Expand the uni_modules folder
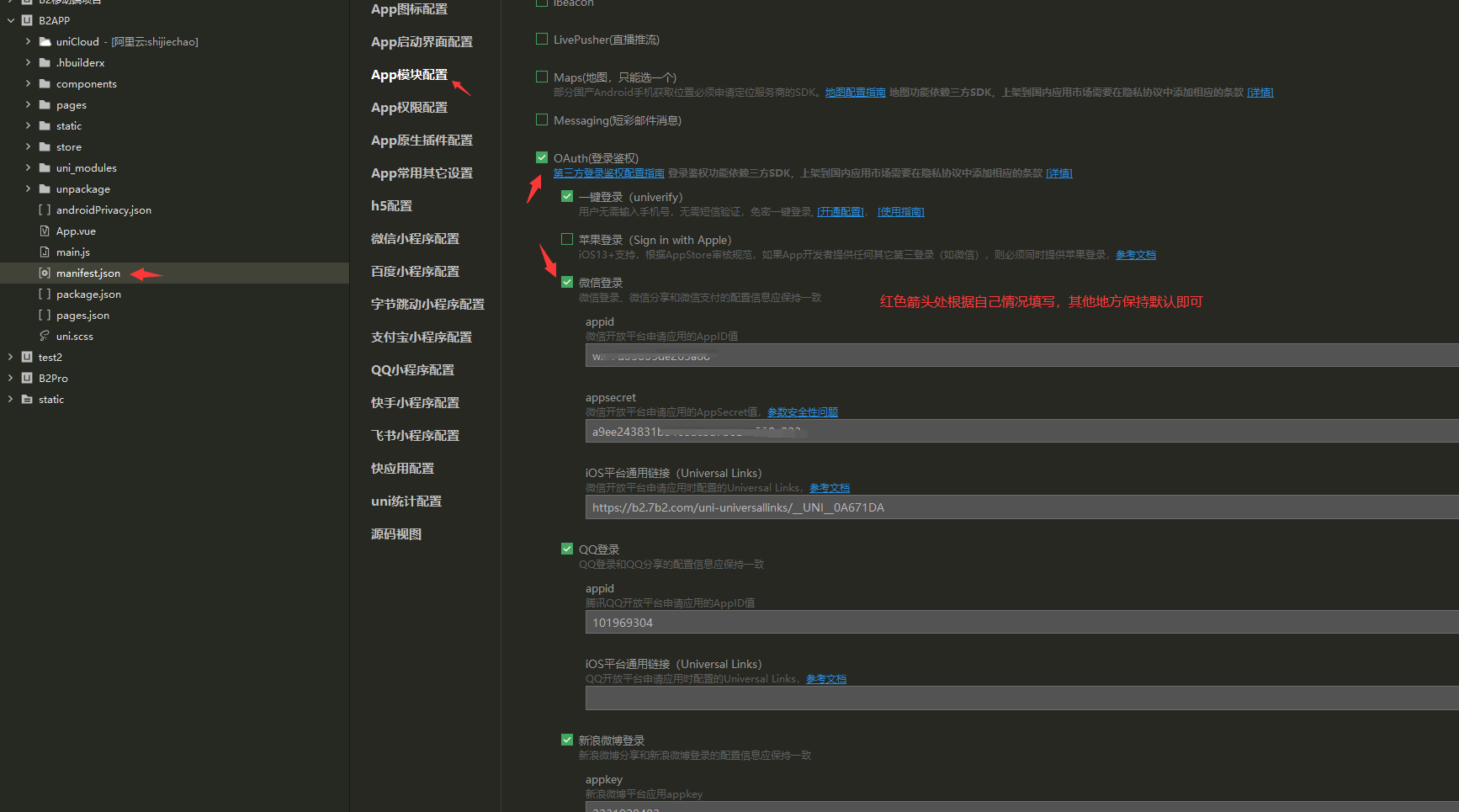1459x812 pixels. pyautogui.click(x=28, y=168)
